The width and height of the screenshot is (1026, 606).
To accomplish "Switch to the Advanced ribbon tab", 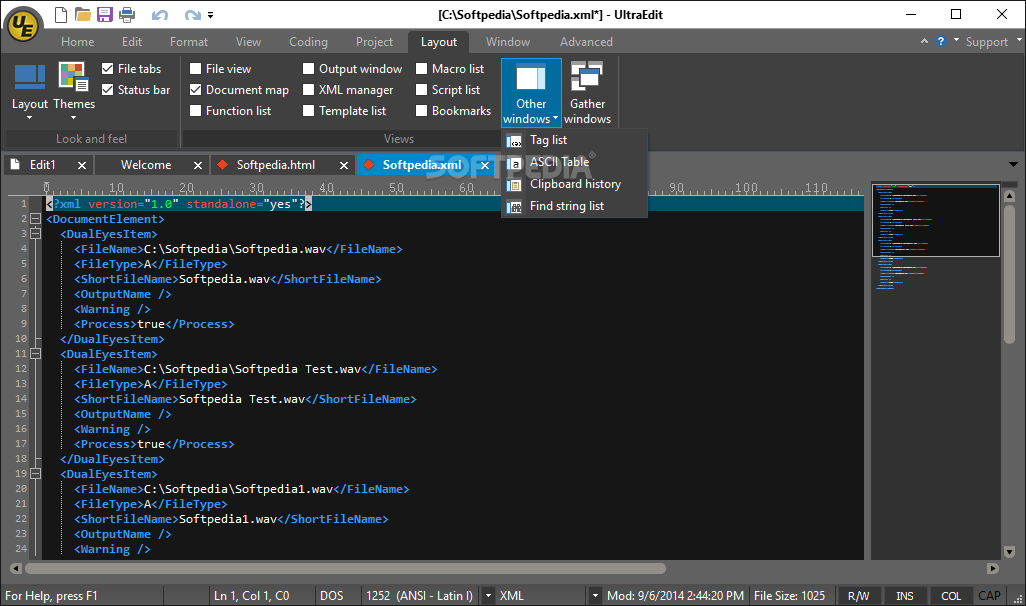I will [586, 42].
